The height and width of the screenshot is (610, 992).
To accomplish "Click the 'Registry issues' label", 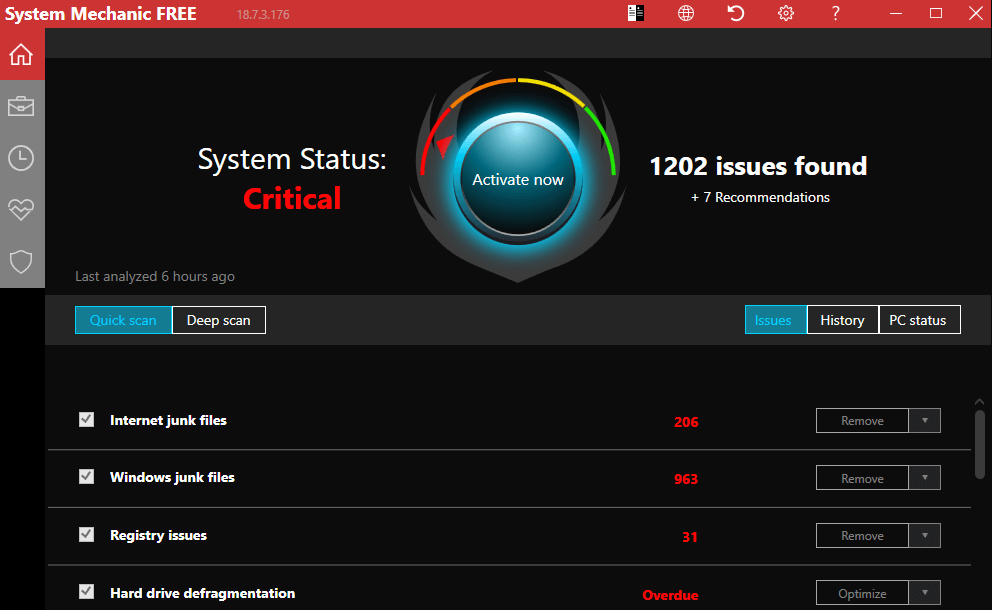I will (x=158, y=535).
